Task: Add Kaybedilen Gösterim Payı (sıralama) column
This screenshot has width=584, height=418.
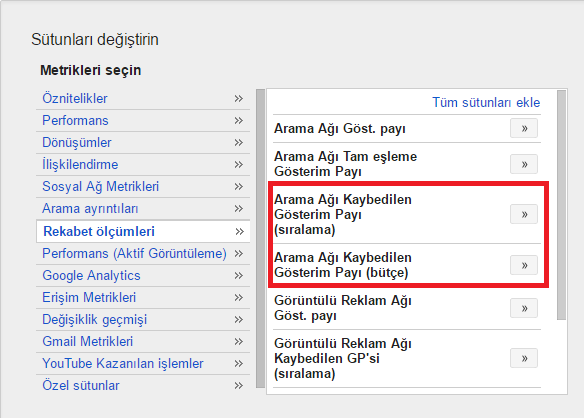Action: 524,214
